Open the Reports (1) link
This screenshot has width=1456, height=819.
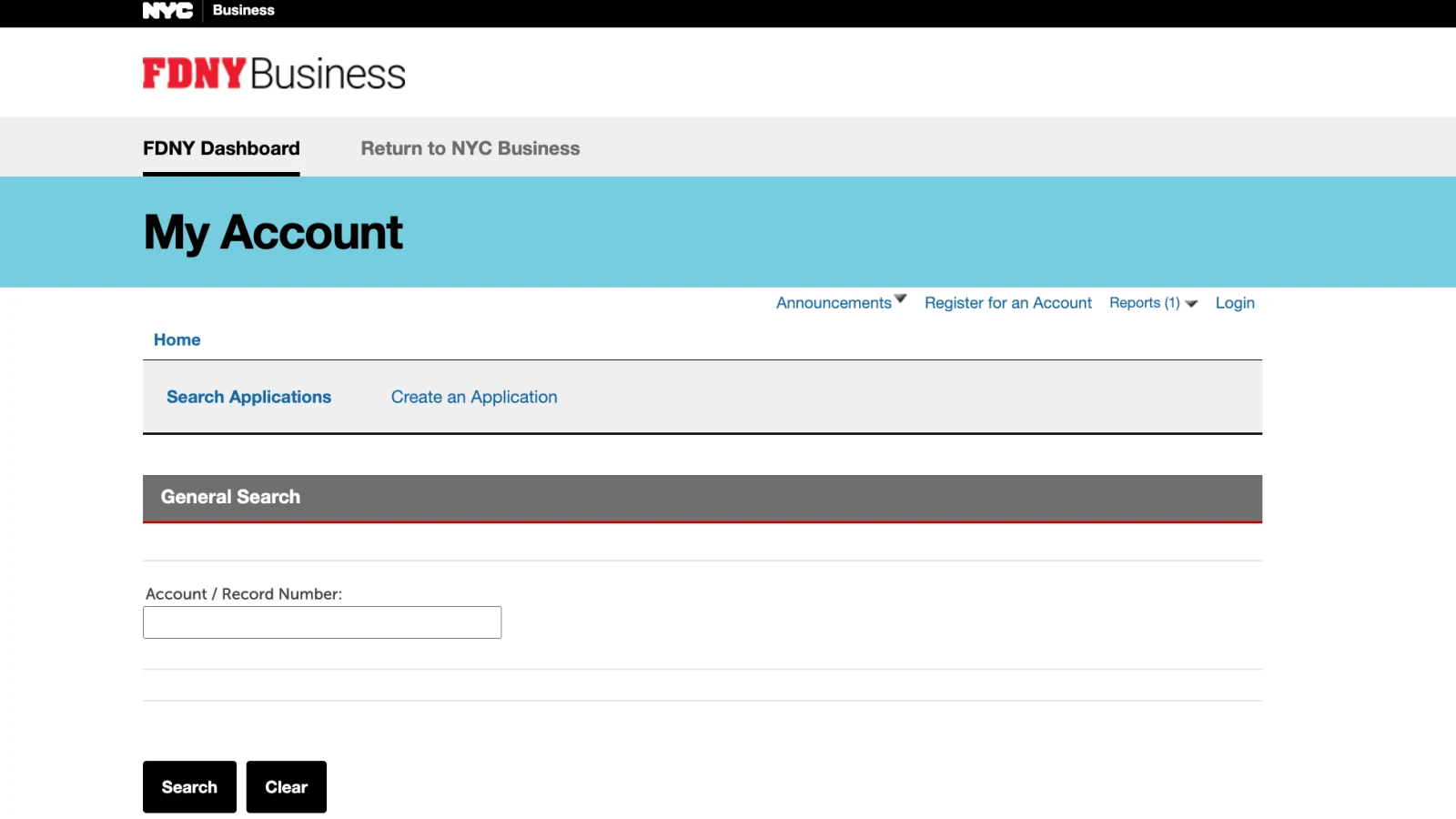(x=1144, y=303)
